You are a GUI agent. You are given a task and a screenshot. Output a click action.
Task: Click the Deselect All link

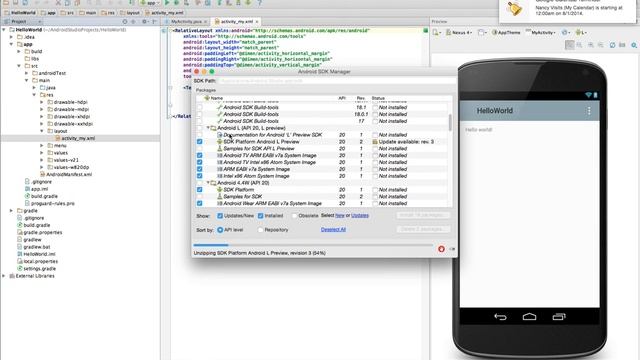tap(333, 229)
